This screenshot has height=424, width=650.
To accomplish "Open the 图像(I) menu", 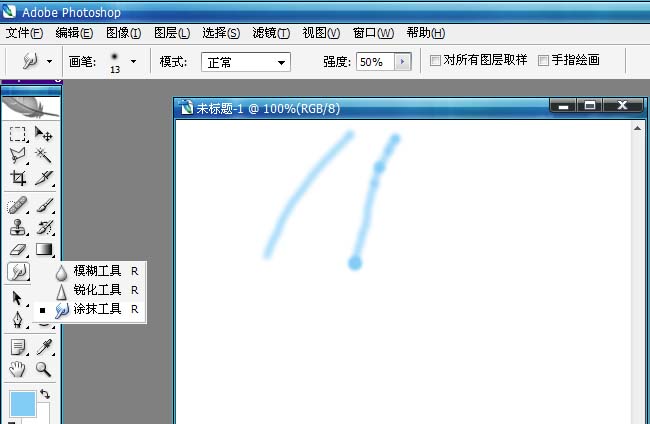I will point(124,33).
